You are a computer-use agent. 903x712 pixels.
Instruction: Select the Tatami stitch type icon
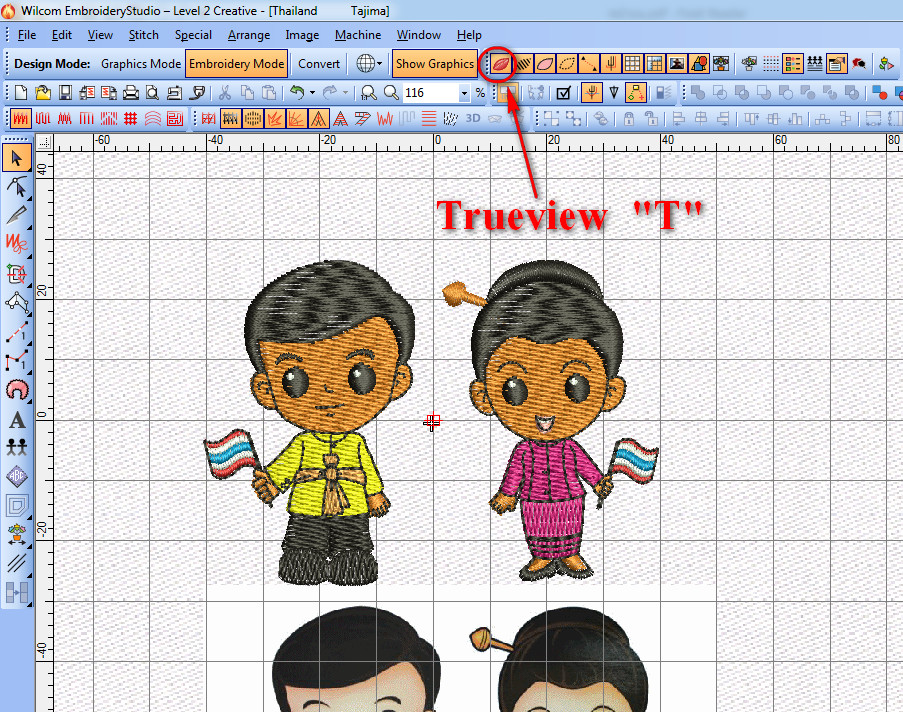click(x=43, y=119)
